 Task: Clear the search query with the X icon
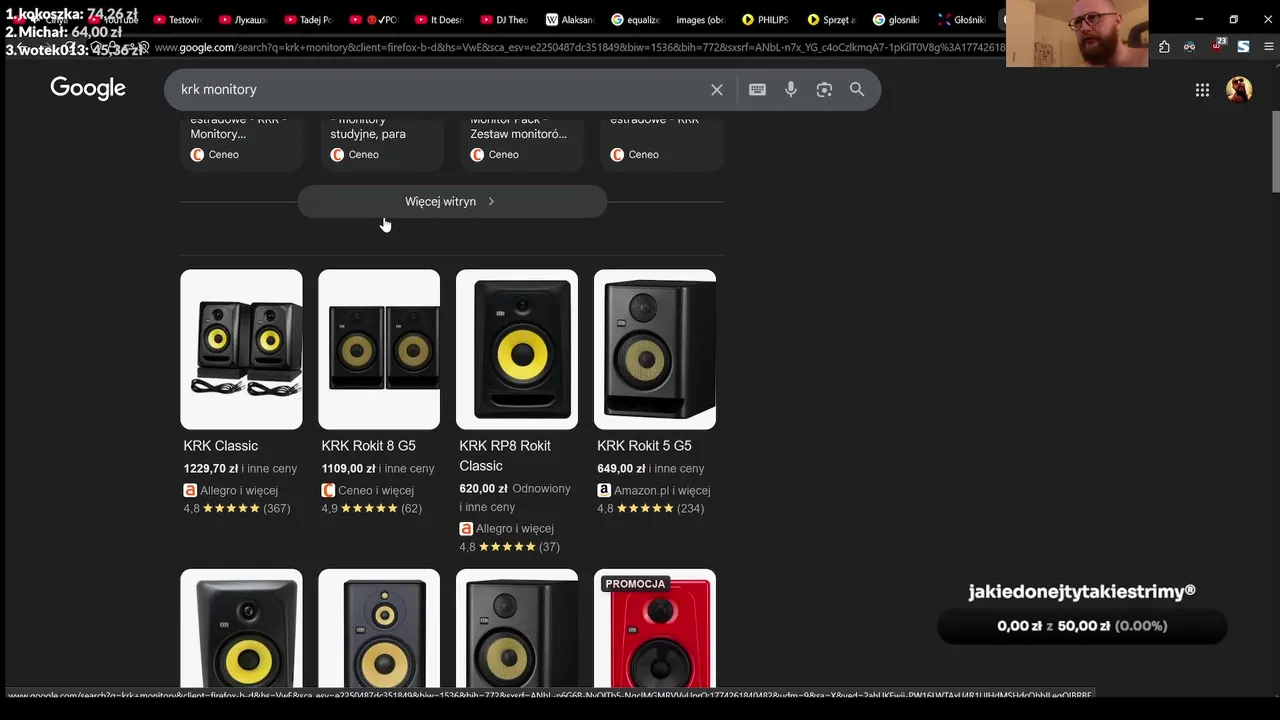[717, 90]
